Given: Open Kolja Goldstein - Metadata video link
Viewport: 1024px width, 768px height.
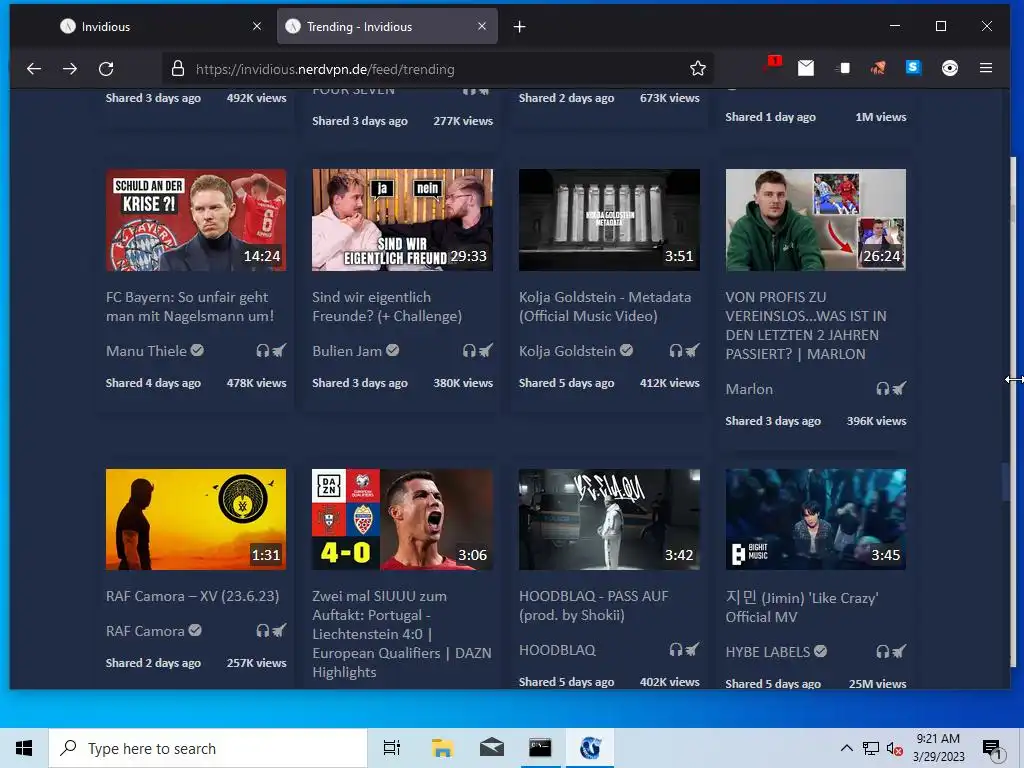Looking at the screenshot, I should click(x=605, y=306).
